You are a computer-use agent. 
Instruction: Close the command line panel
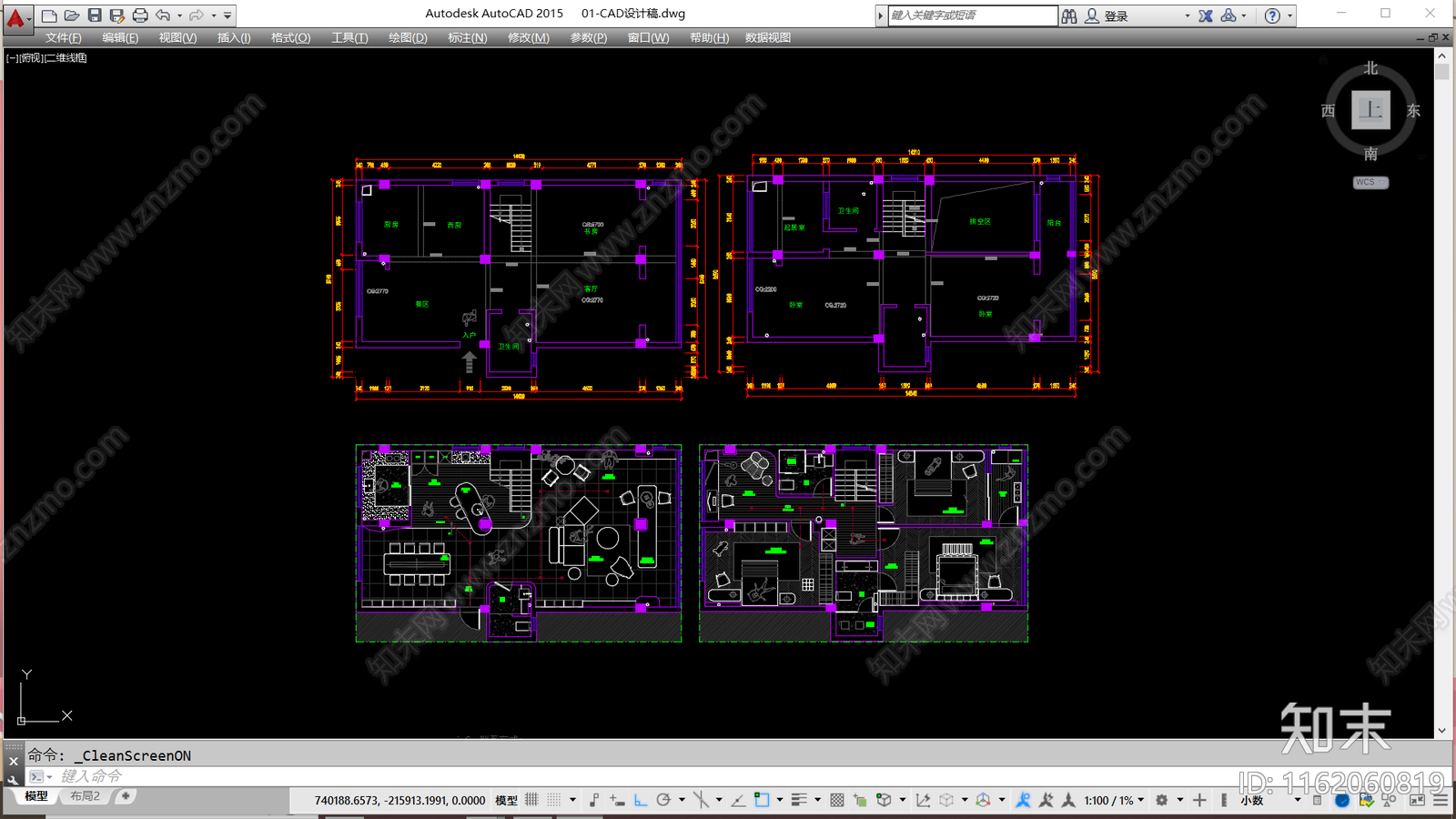tap(13, 761)
